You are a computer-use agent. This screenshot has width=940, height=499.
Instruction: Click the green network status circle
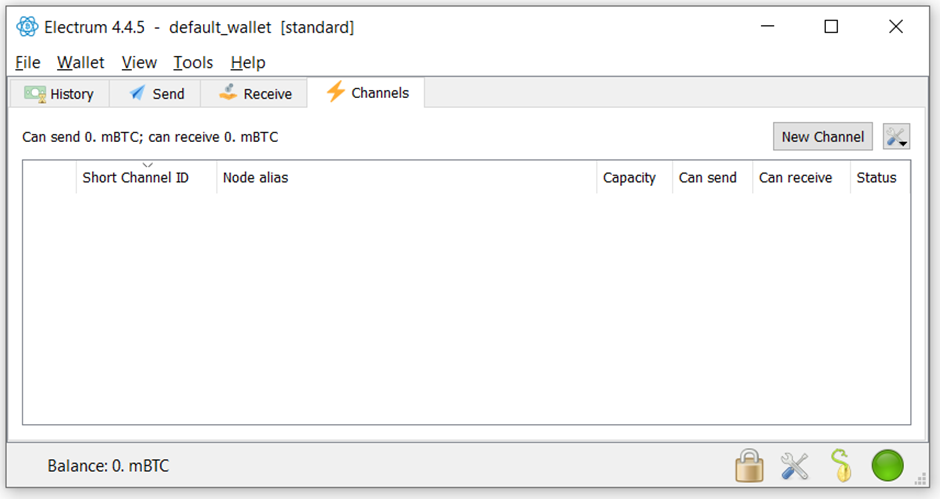coord(887,465)
